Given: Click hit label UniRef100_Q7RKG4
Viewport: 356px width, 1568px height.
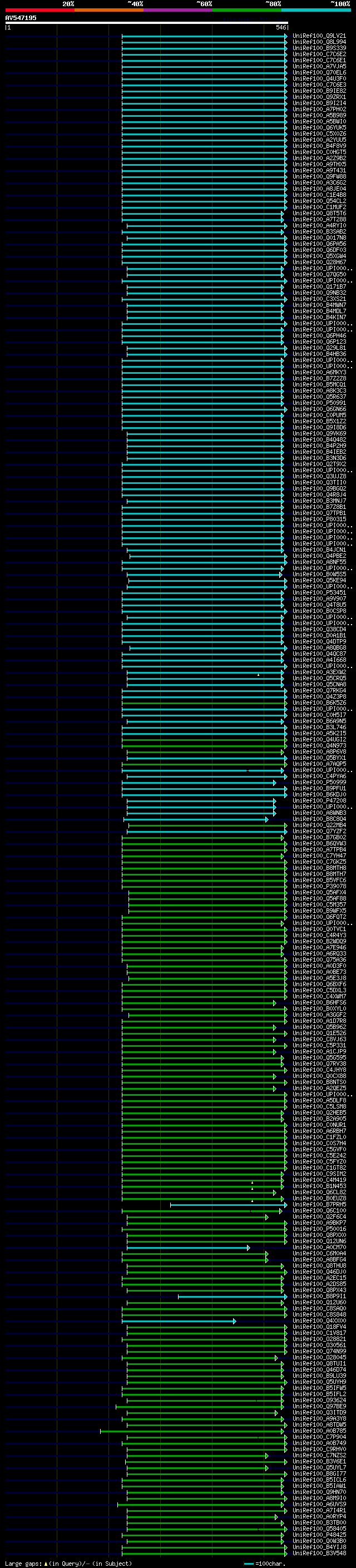Looking at the screenshot, I should (x=319, y=690).
